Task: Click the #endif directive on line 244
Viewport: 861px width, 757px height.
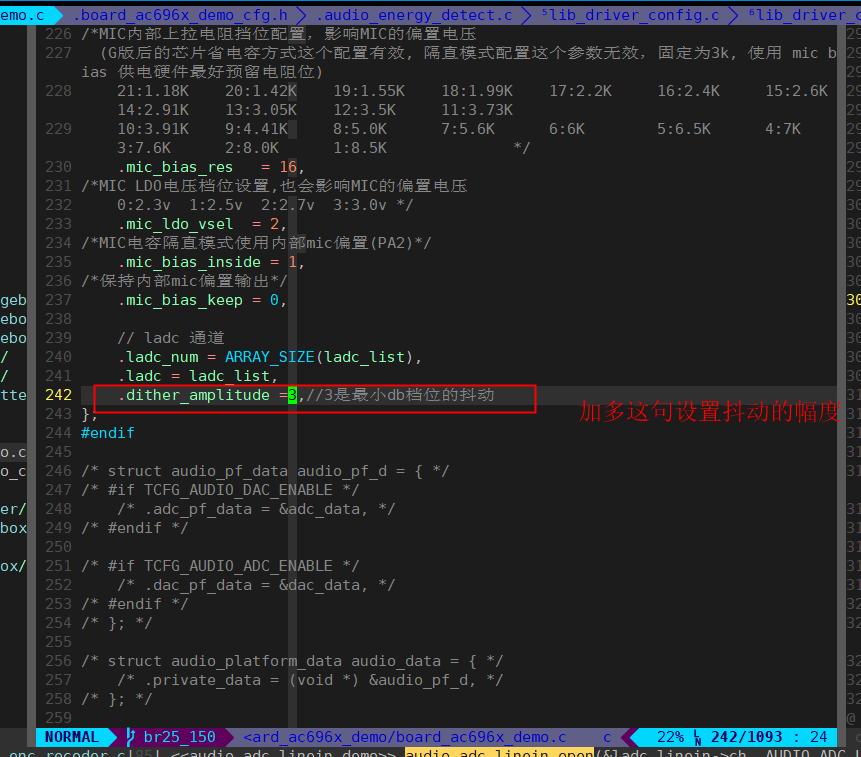Action: 108,433
